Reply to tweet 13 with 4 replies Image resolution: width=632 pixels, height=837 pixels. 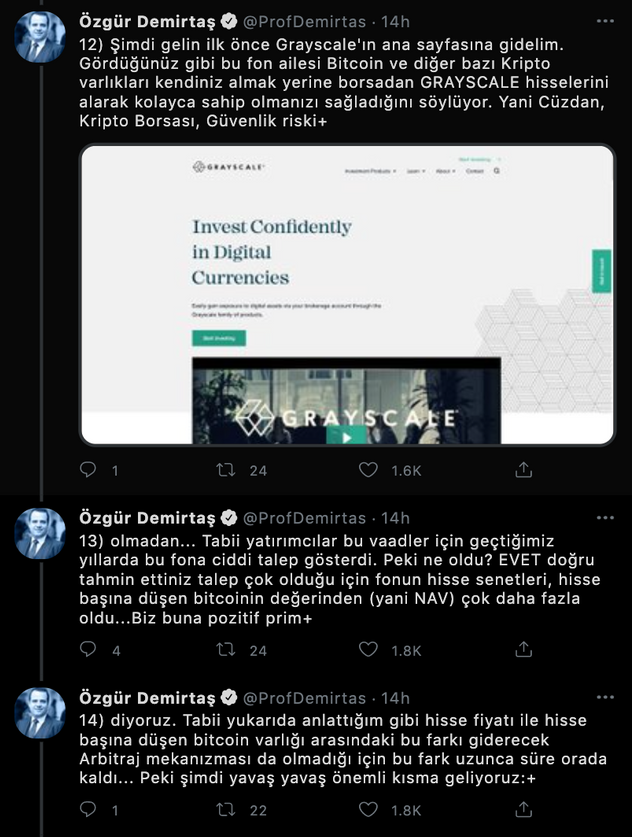tap(89, 649)
